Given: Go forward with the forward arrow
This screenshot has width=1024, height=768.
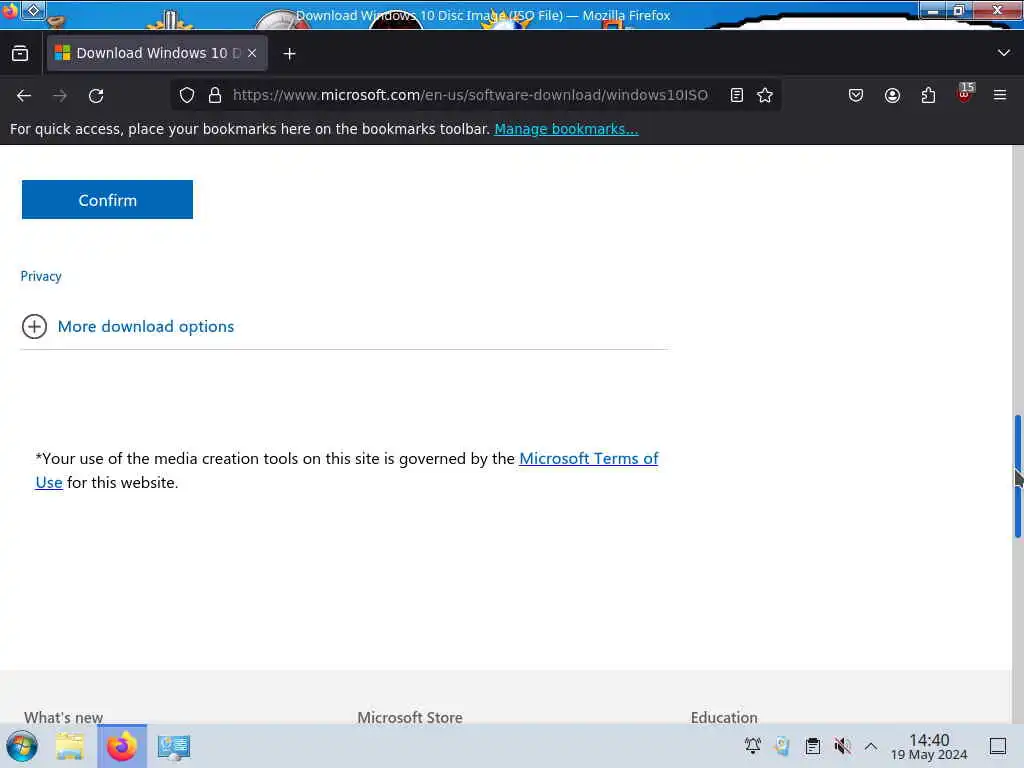Looking at the screenshot, I should (60, 95).
